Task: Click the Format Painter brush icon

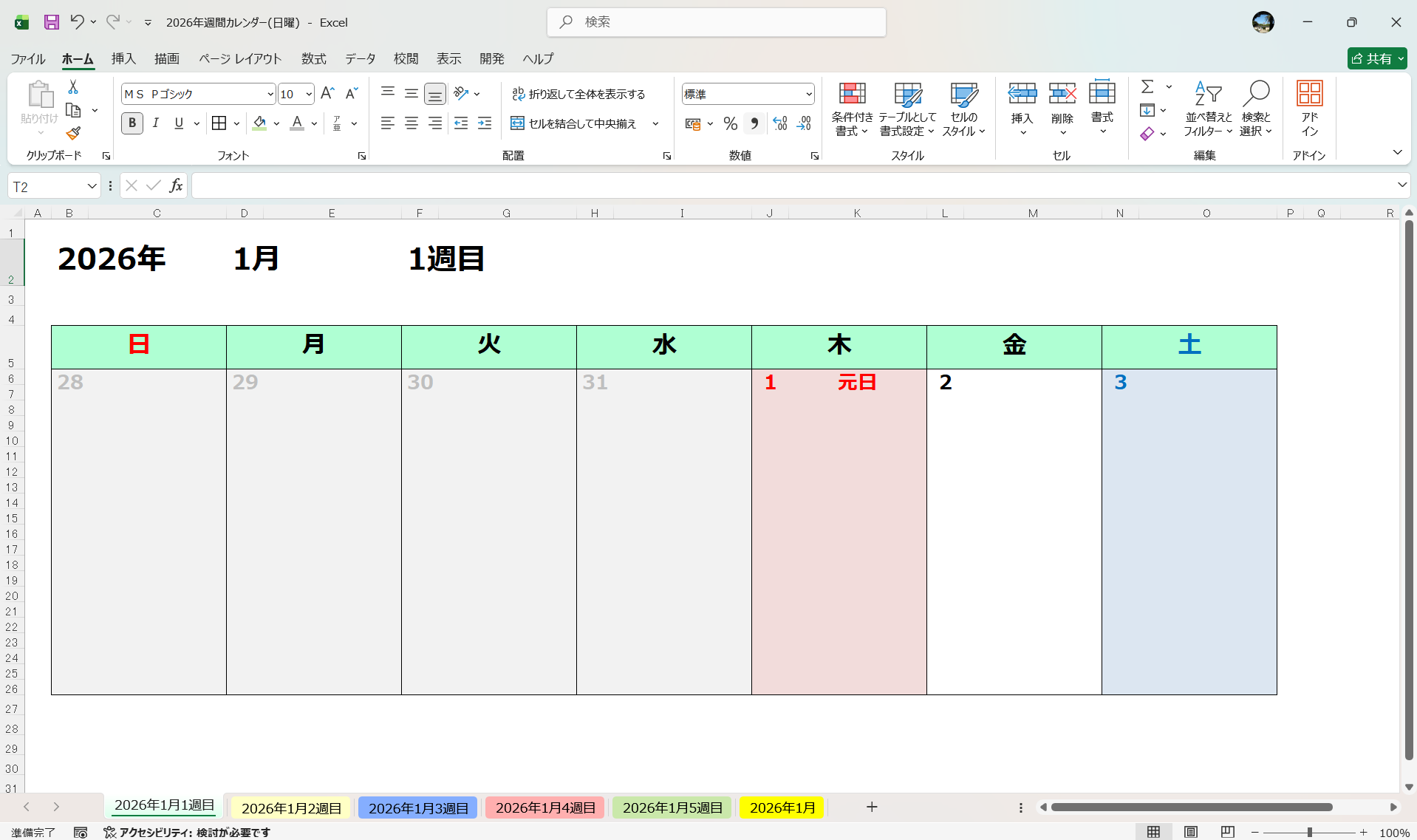Action: coord(73,134)
